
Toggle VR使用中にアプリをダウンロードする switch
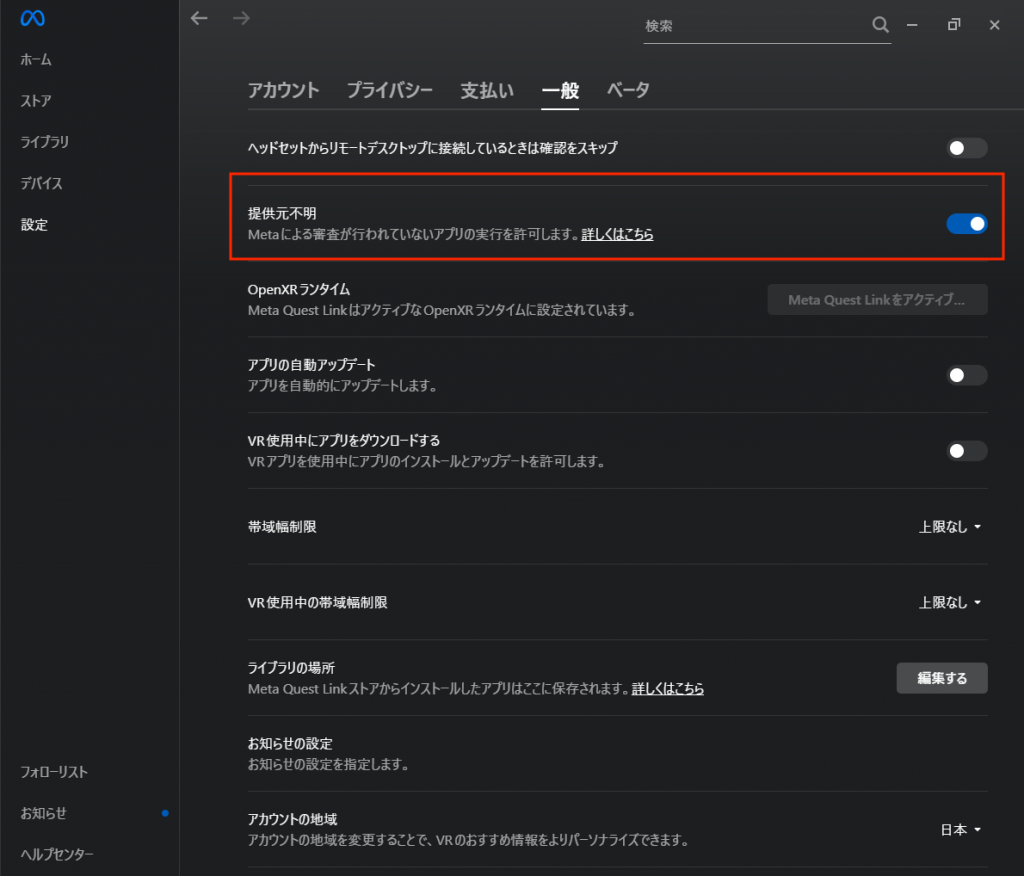tap(966, 451)
